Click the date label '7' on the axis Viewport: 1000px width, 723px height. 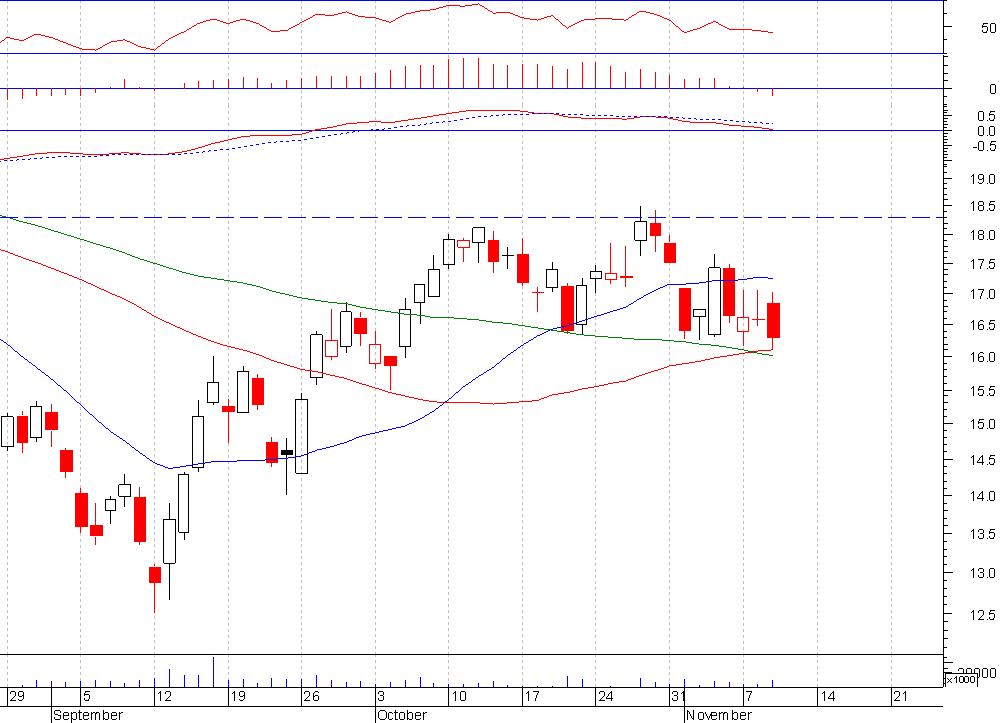pos(749,696)
